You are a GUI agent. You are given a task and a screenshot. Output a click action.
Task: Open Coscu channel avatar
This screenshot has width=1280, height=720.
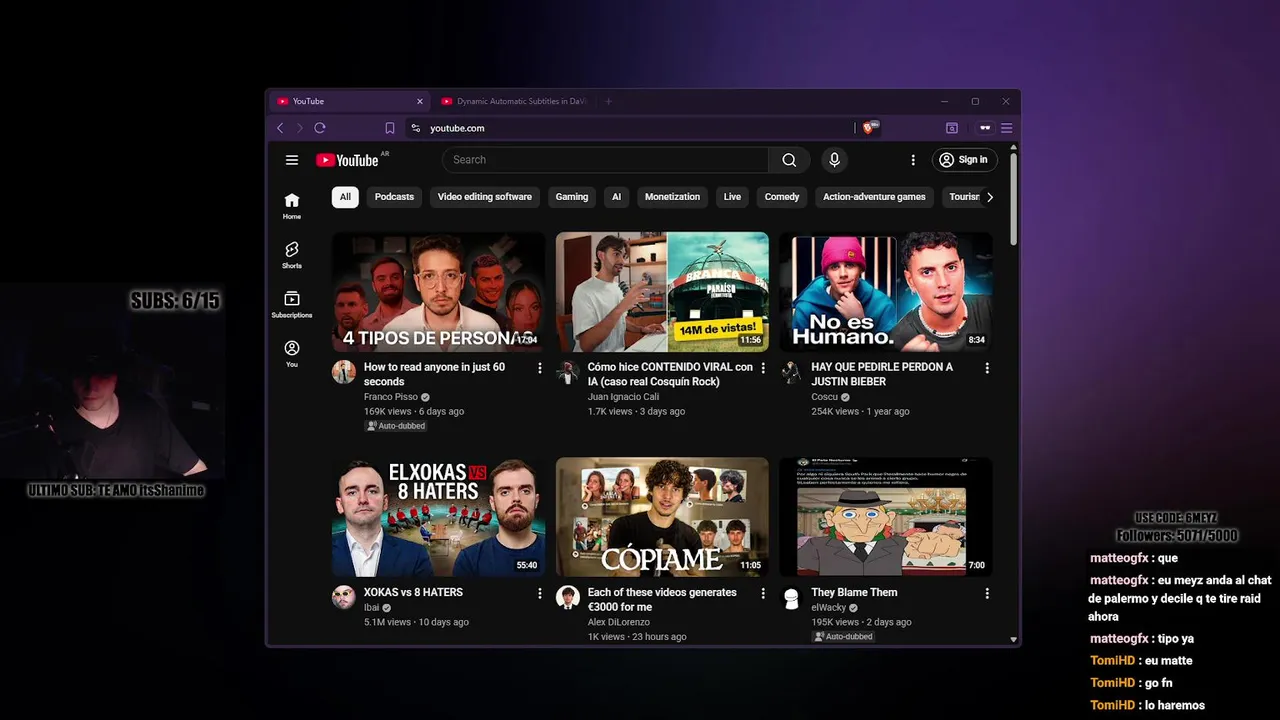coord(791,372)
